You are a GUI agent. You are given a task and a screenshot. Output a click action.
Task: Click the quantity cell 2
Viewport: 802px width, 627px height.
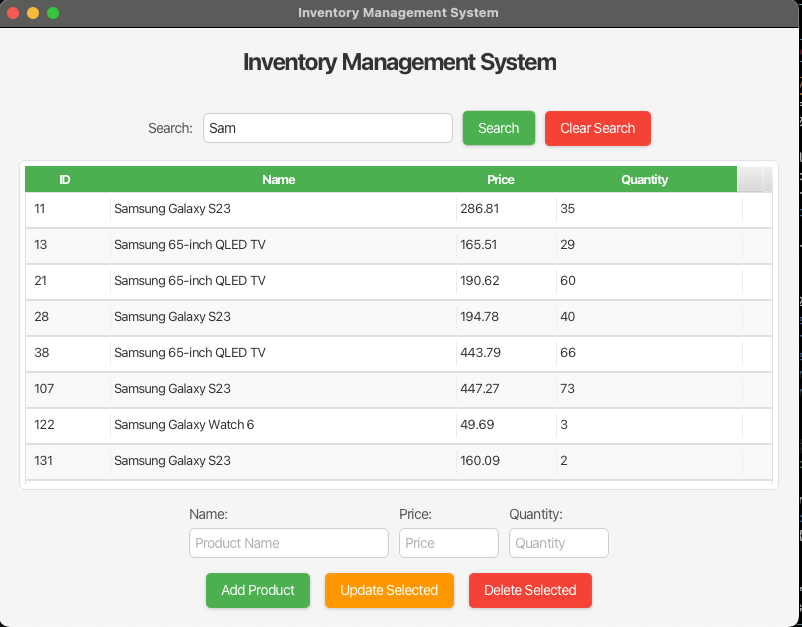click(649, 460)
